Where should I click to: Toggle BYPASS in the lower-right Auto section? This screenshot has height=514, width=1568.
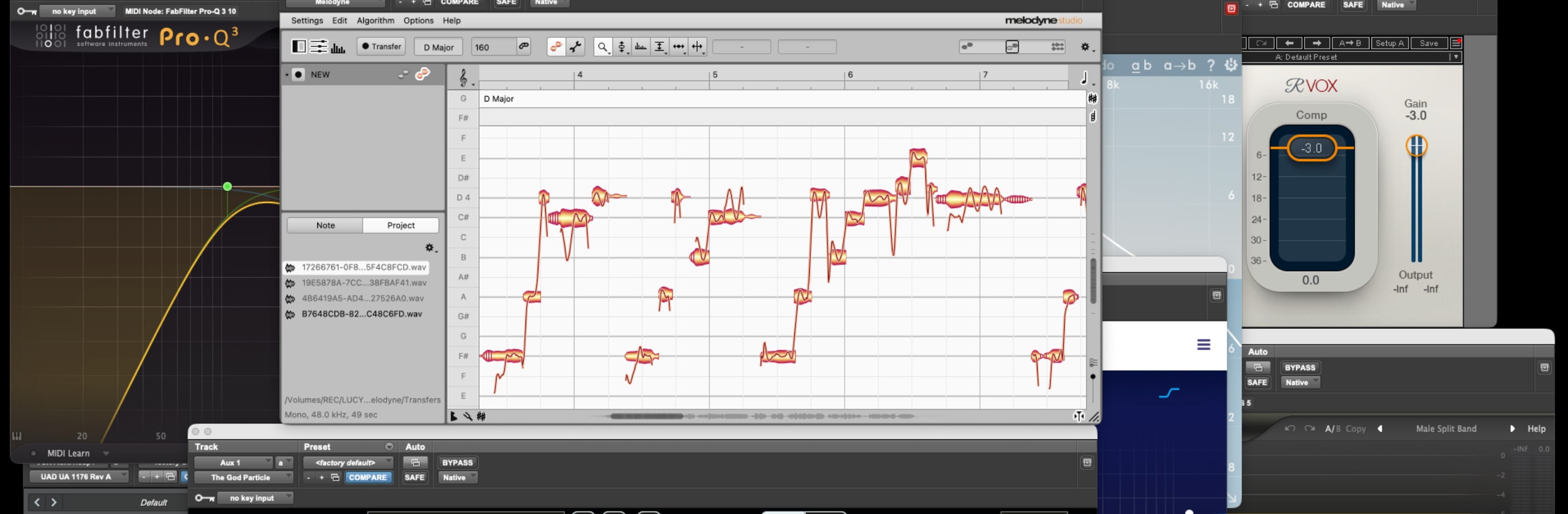(1300, 367)
